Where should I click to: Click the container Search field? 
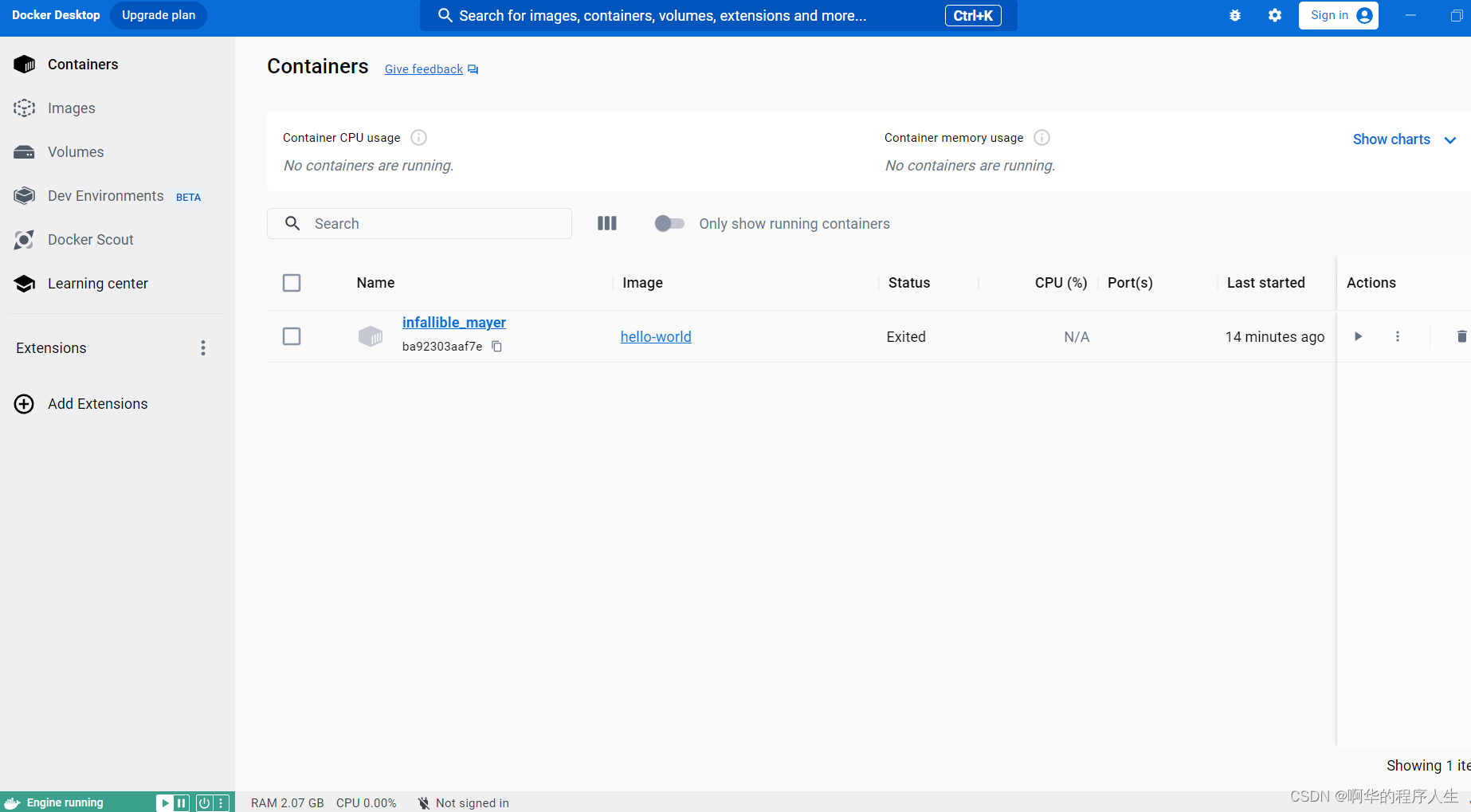(x=419, y=224)
